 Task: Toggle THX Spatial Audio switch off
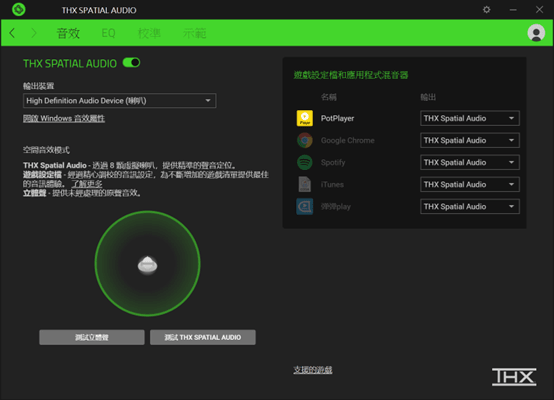pyautogui.click(x=131, y=63)
